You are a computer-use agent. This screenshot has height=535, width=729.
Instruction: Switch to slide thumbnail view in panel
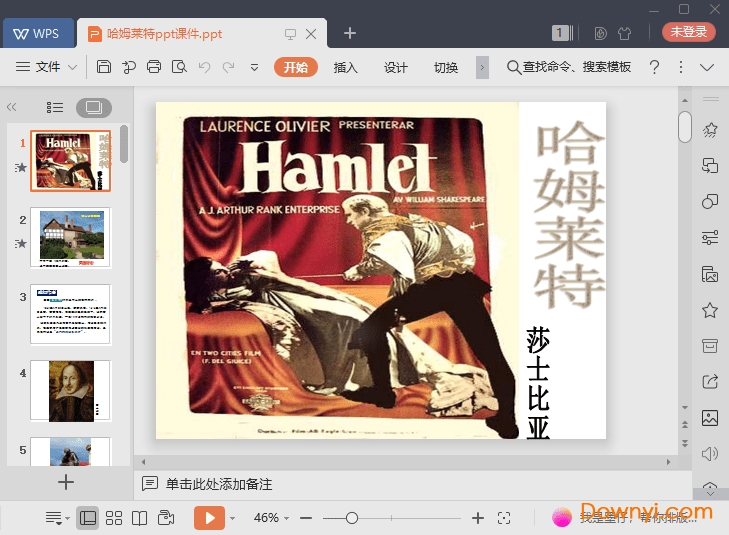93,107
